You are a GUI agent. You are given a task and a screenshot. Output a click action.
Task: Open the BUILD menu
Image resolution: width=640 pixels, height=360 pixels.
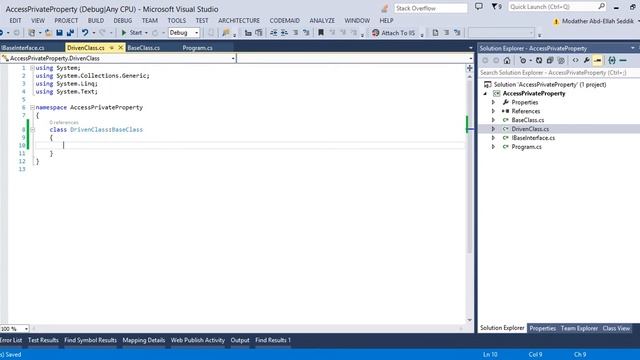point(96,20)
